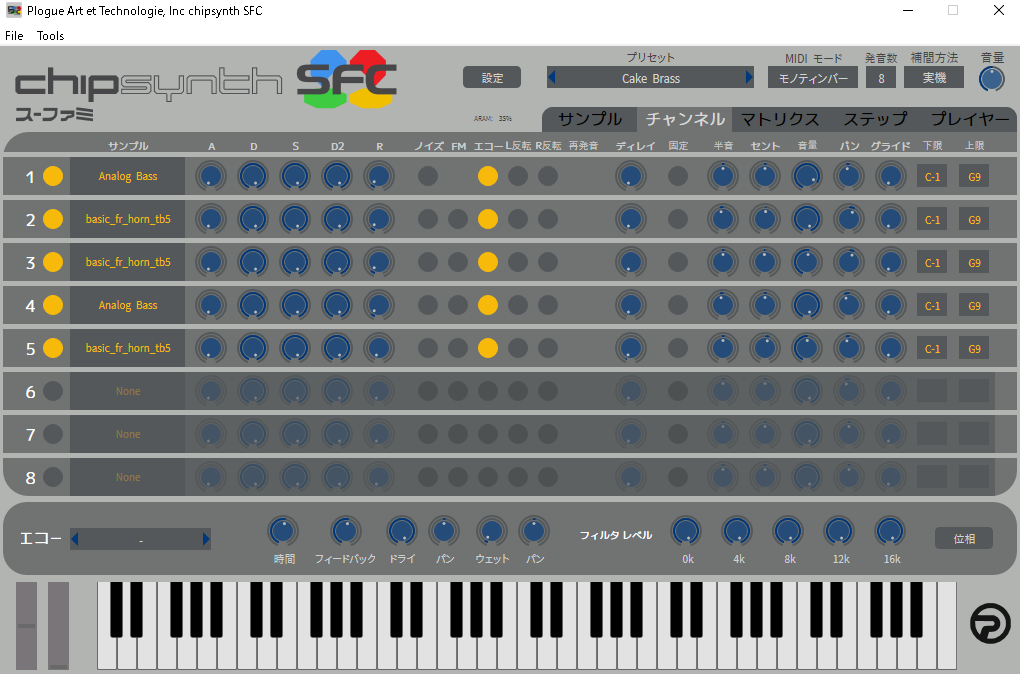Click channel 4 ディレイ delay knob
This screenshot has height=674, width=1020.
[x=631, y=305]
